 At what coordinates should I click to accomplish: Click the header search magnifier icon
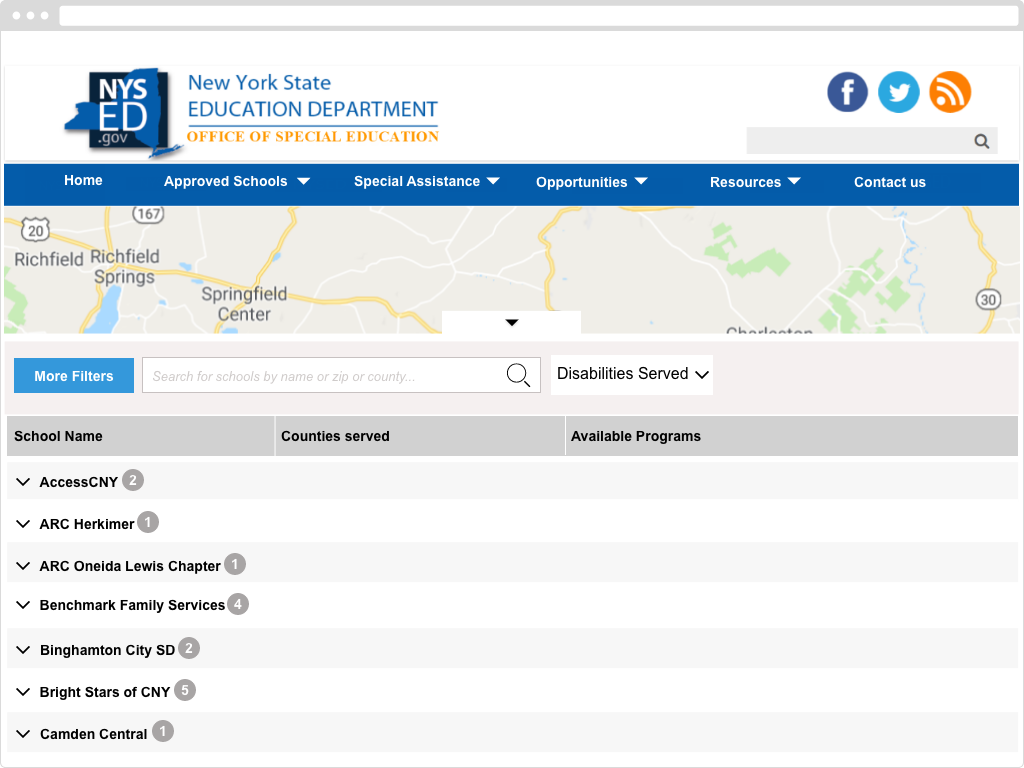(982, 141)
